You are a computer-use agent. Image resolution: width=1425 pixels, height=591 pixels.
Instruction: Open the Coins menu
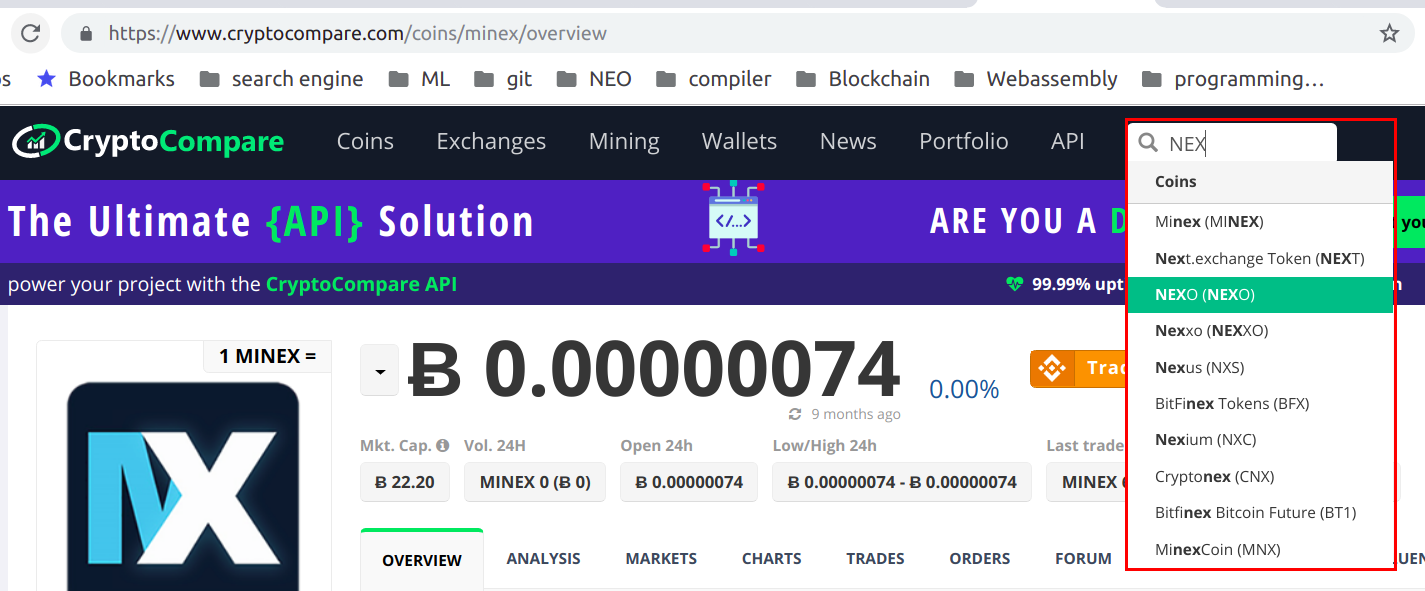pyautogui.click(x=365, y=142)
